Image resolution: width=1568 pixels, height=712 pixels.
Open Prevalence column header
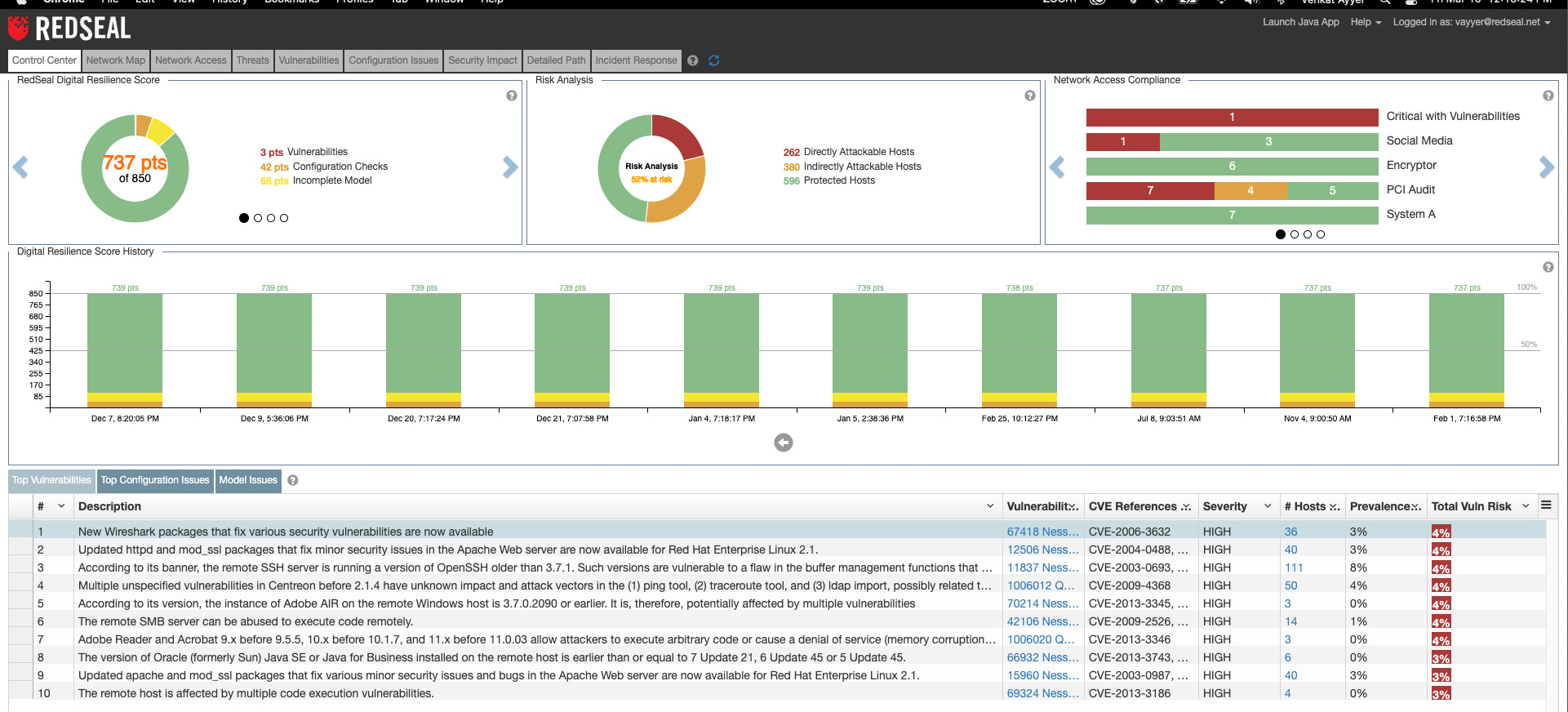click(x=1385, y=506)
